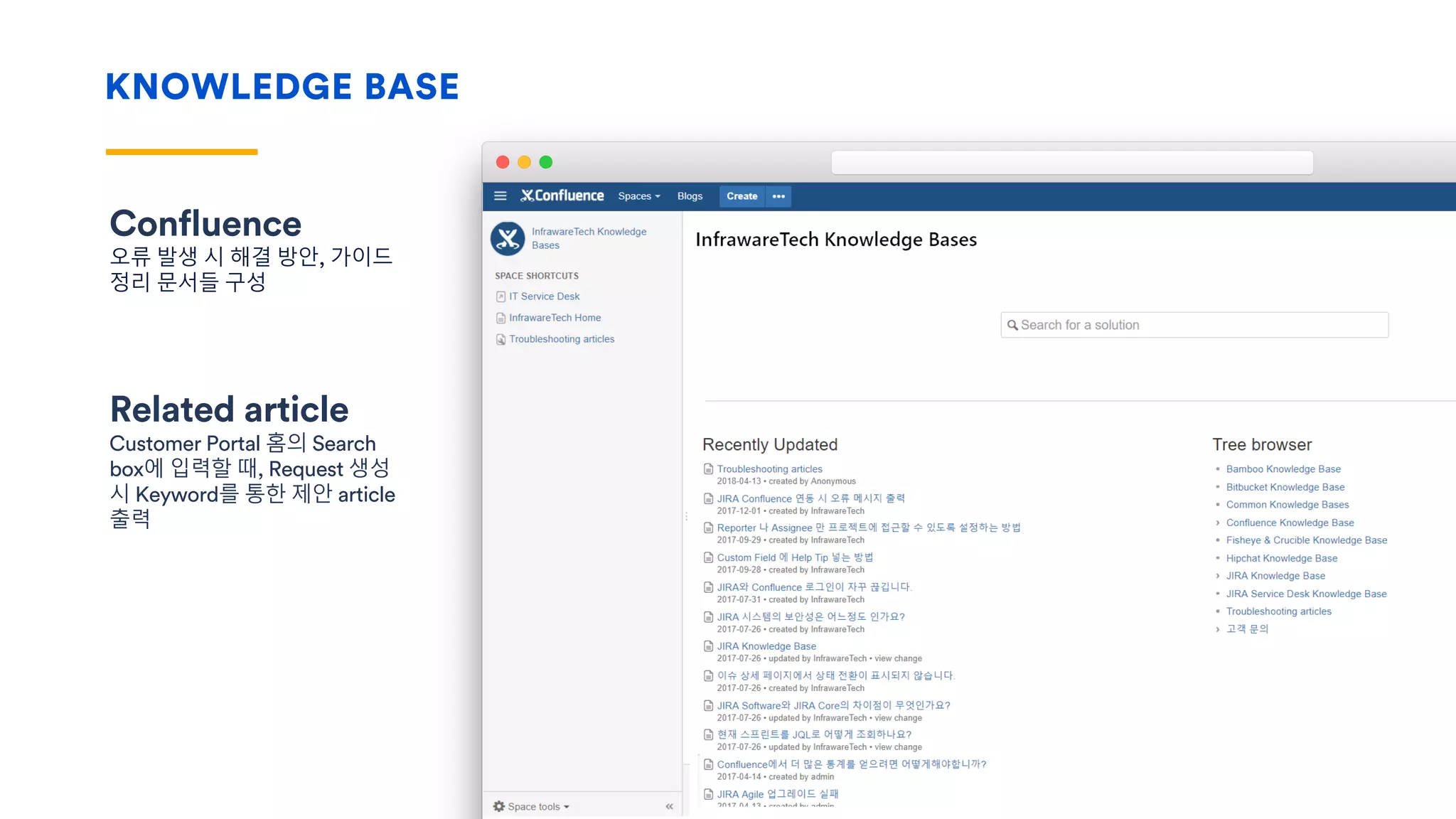This screenshot has height=819, width=1456.
Task: Open 고객 문의 tree link
Action: tap(1247, 629)
